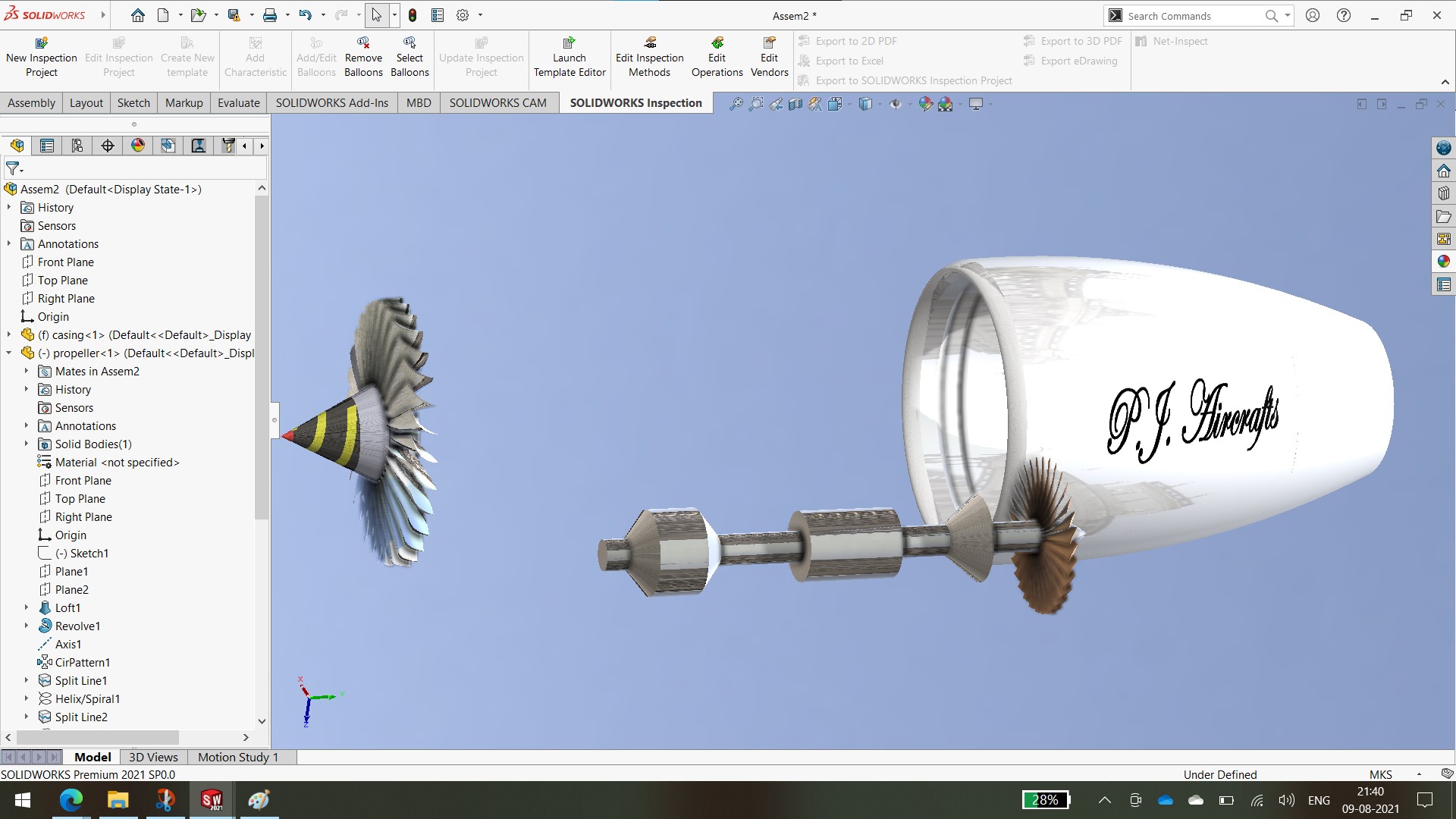Click the Section View icon
1456x819 pixels.
(x=795, y=104)
